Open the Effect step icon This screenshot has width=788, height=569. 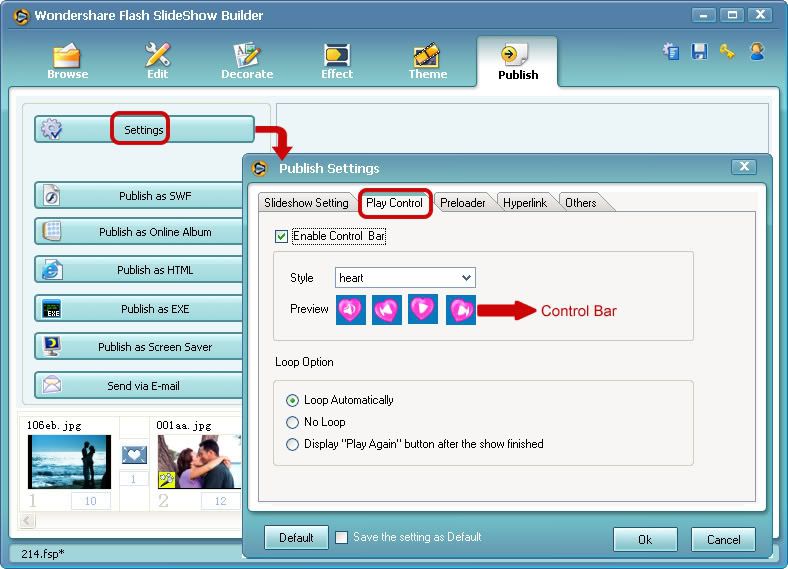pyautogui.click(x=337, y=61)
